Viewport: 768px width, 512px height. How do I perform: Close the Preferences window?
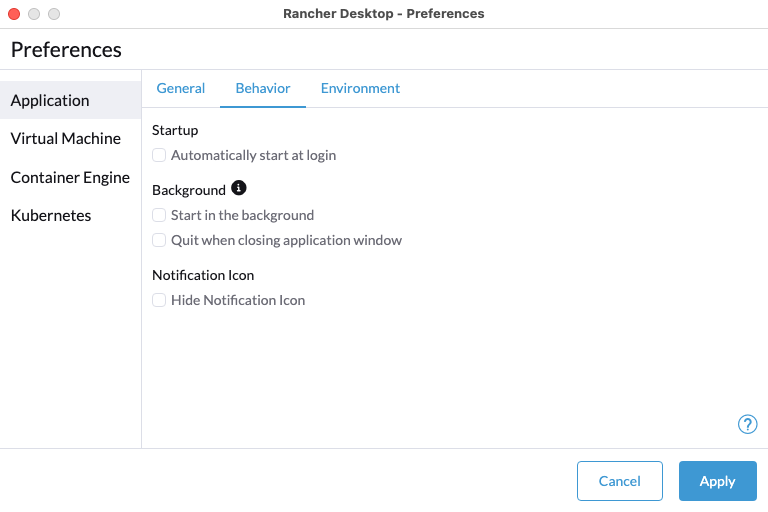(x=14, y=14)
